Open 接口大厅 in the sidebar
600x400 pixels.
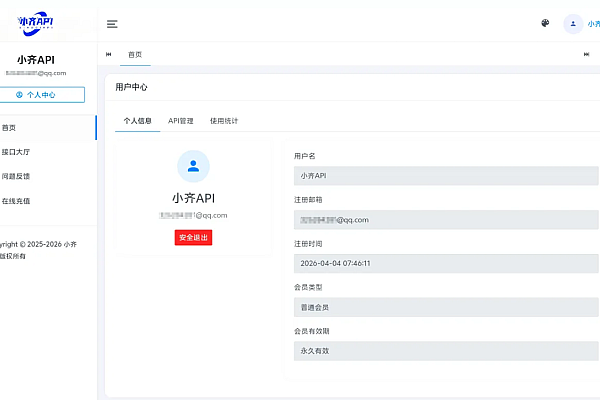(x=48, y=152)
